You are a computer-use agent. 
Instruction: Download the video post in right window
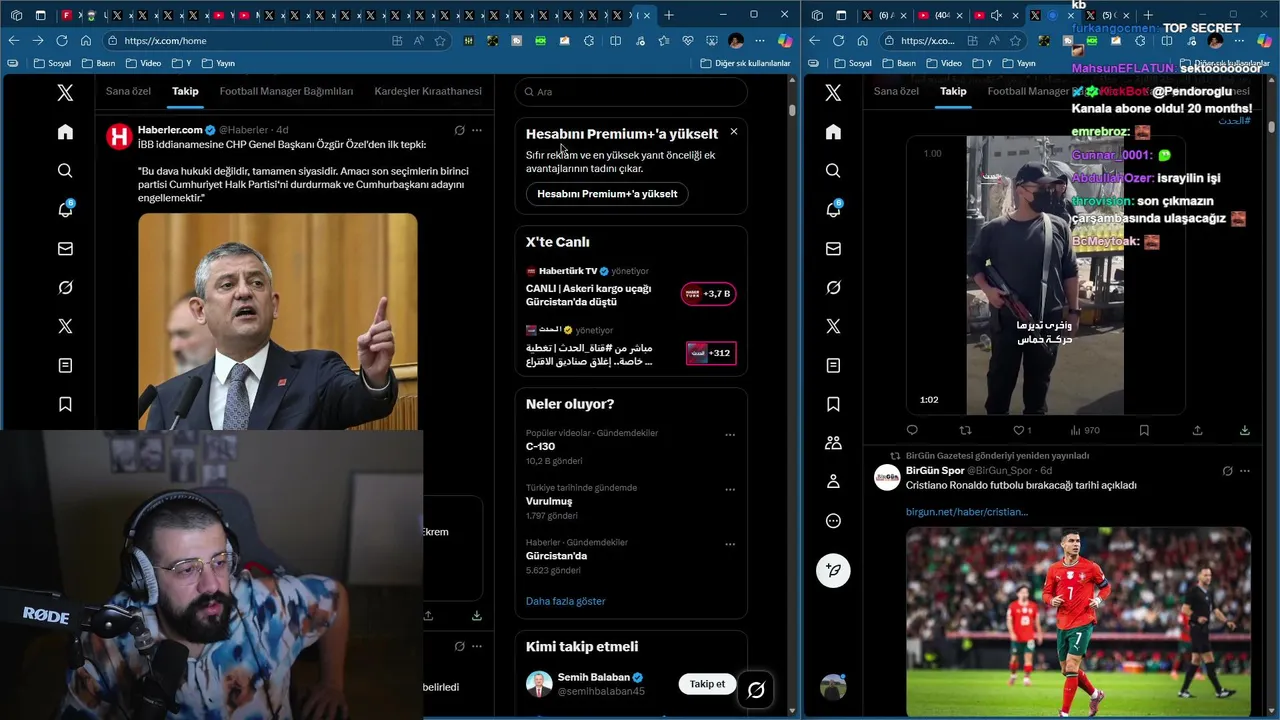point(1244,430)
